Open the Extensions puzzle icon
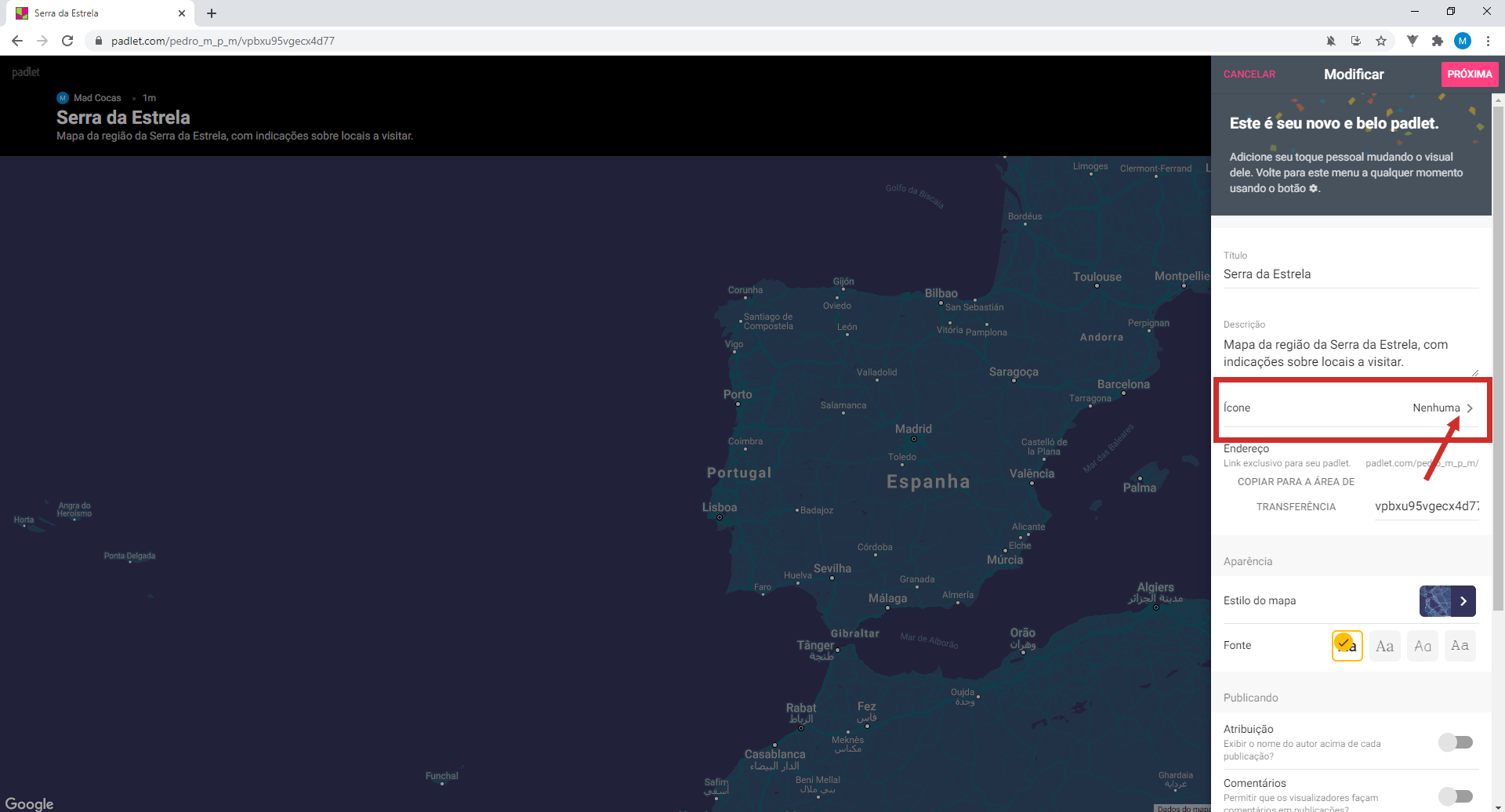The height and width of the screenshot is (812, 1505). (x=1438, y=41)
